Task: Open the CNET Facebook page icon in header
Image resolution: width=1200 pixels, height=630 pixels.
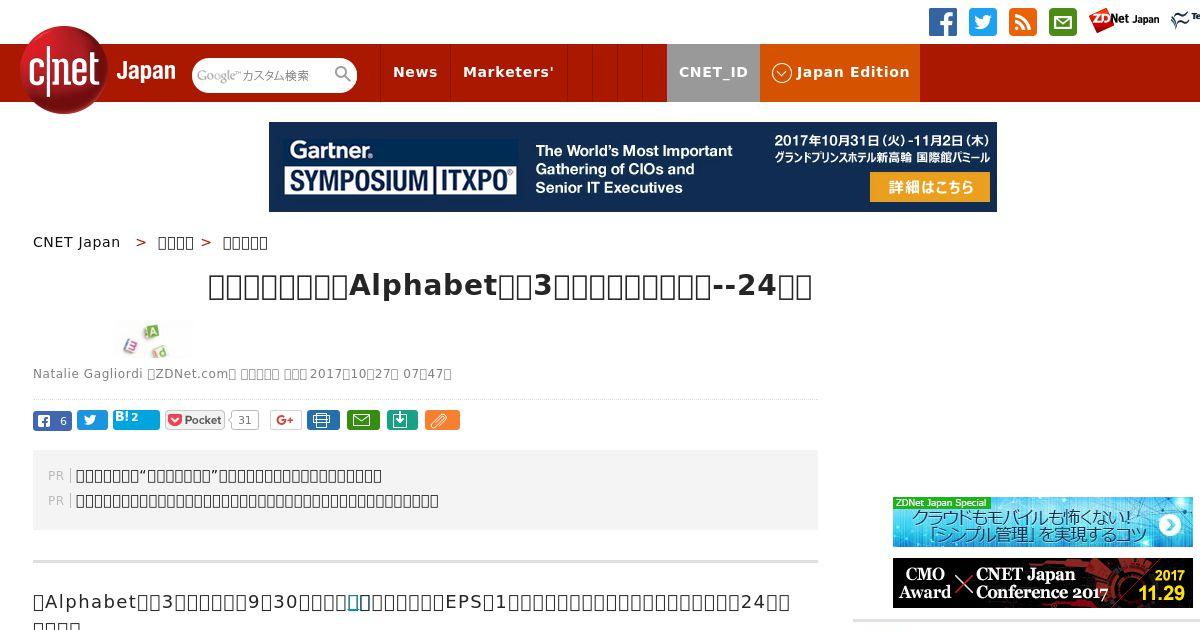Action: 943,22
